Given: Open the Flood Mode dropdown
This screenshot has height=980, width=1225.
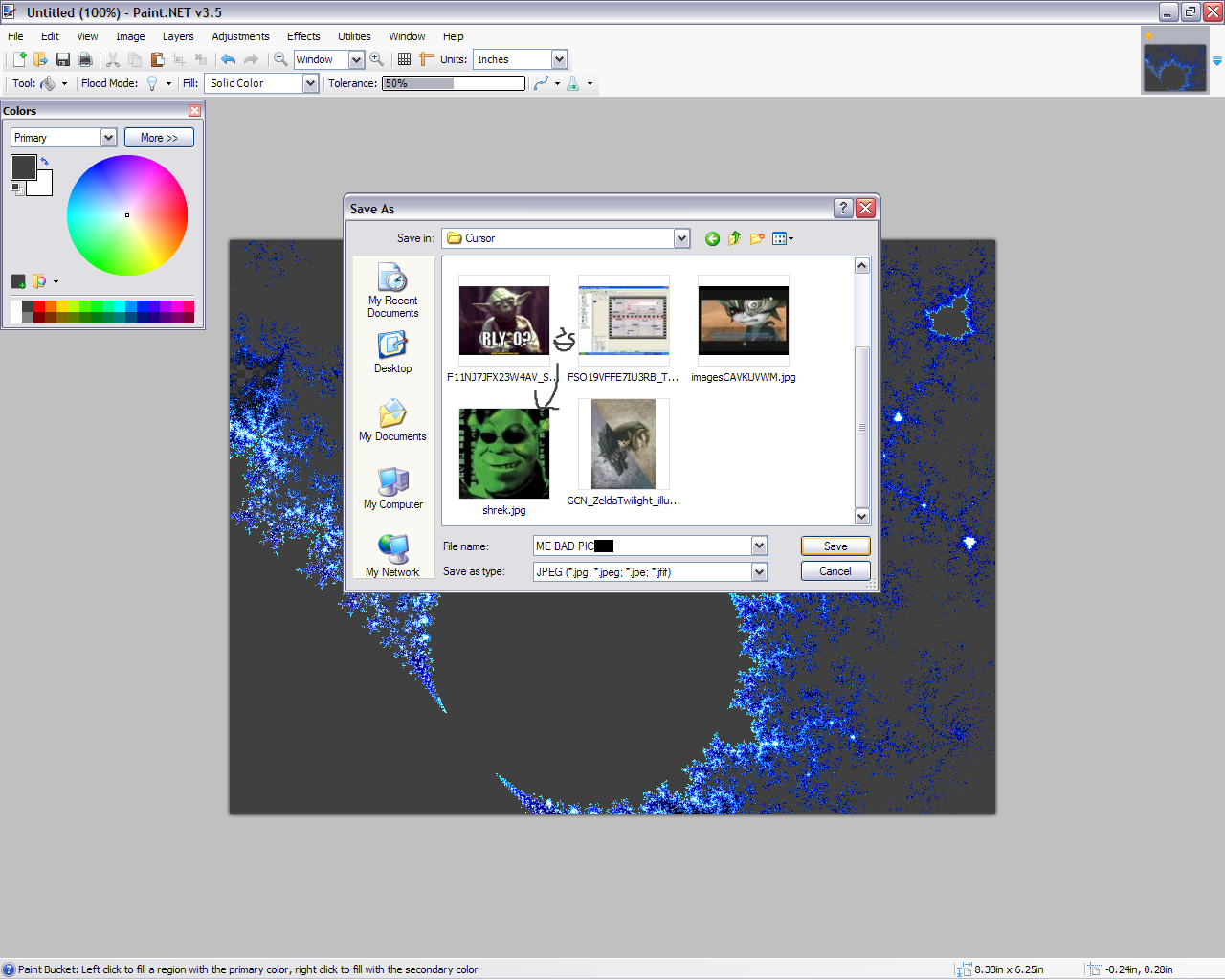Looking at the screenshot, I should coord(158,83).
